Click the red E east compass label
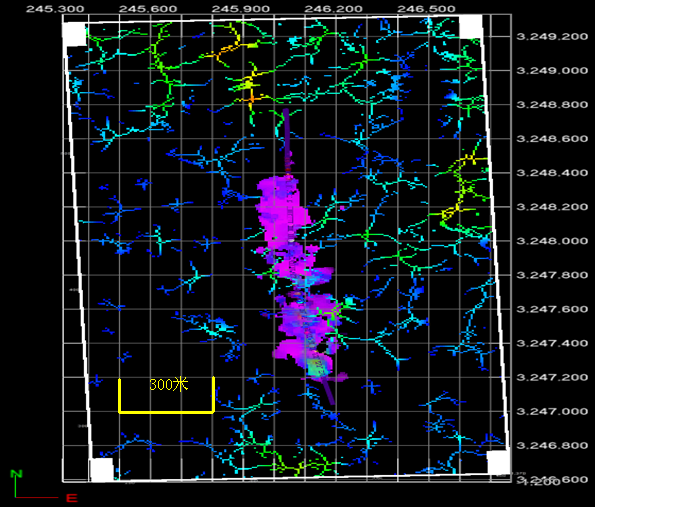The width and height of the screenshot is (683, 507). pos(71,497)
